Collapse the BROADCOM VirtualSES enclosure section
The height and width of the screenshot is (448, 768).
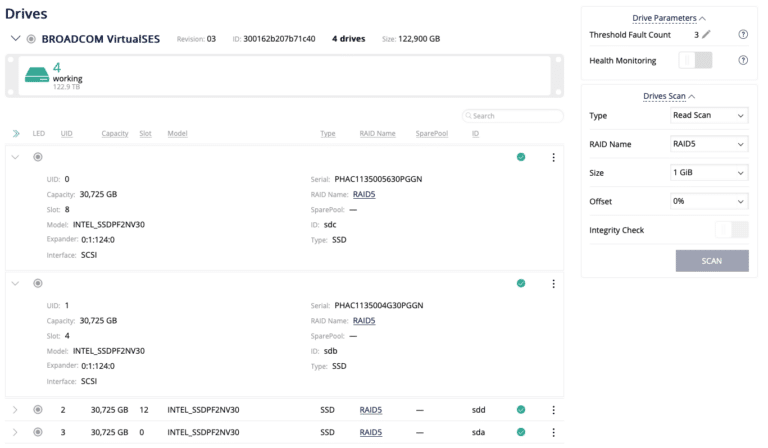point(16,38)
